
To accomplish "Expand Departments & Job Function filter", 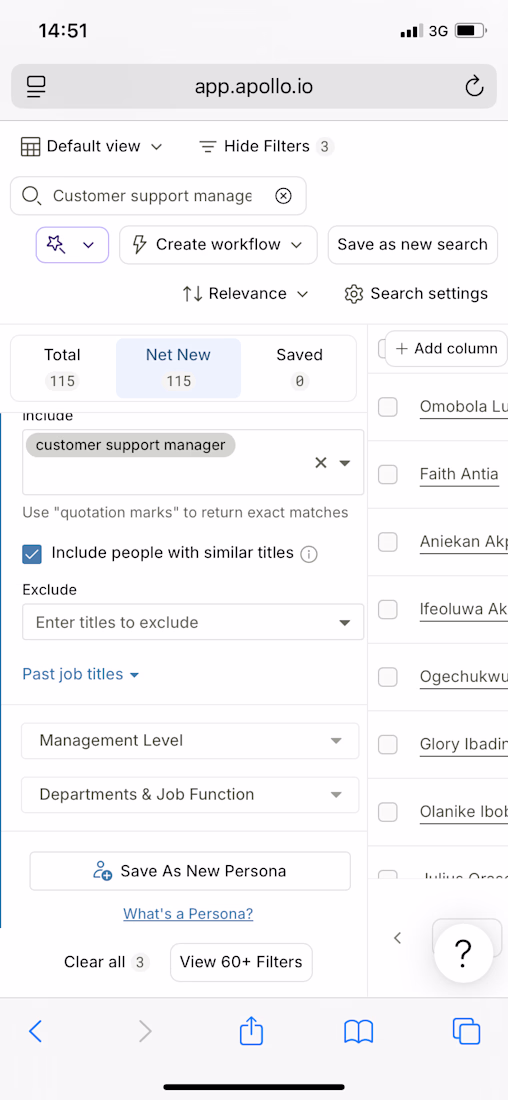I will [x=190, y=795].
